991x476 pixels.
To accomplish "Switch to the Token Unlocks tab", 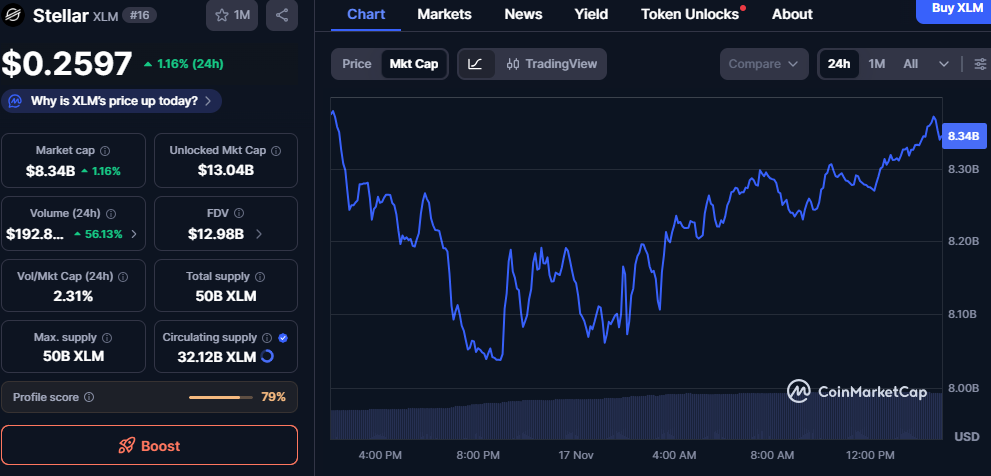I will (x=690, y=14).
